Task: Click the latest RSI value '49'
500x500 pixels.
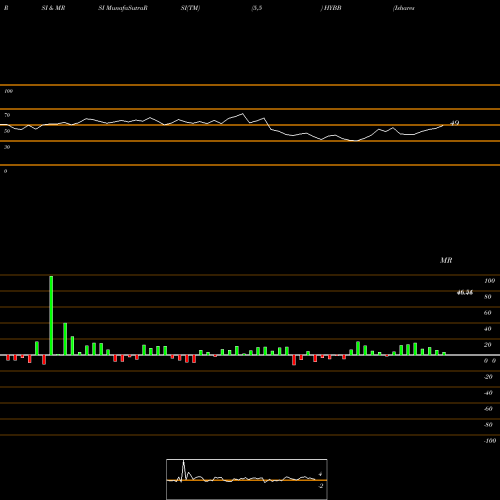Action: (x=455, y=123)
